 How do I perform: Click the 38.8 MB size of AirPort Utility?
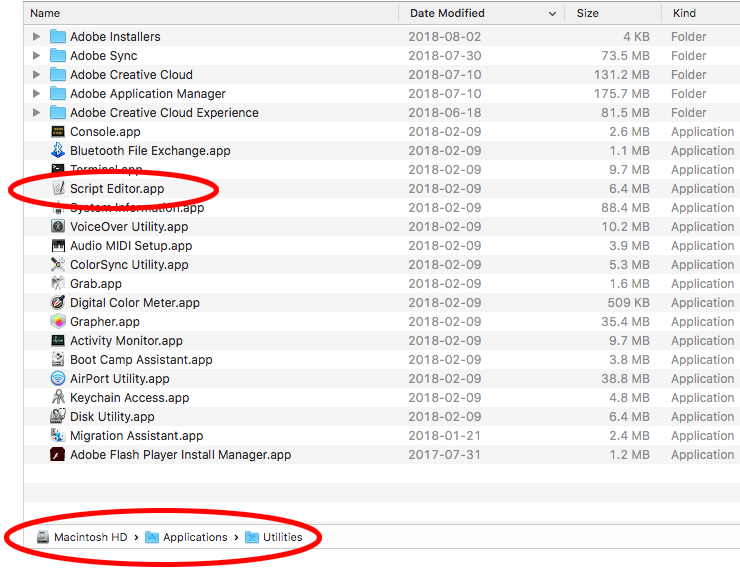[x=625, y=379]
